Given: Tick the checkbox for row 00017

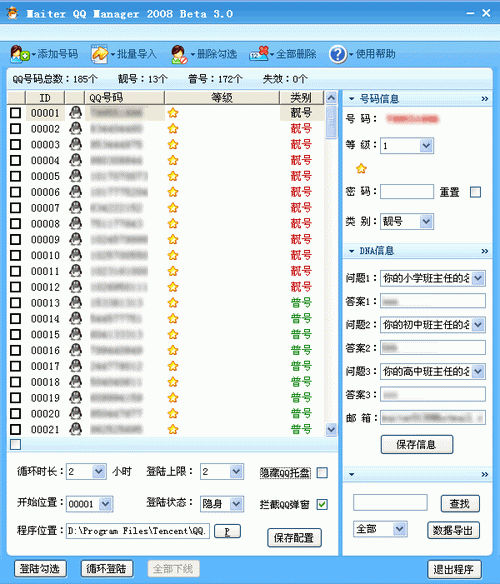Looking at the screenshot, I should (15, 366).
